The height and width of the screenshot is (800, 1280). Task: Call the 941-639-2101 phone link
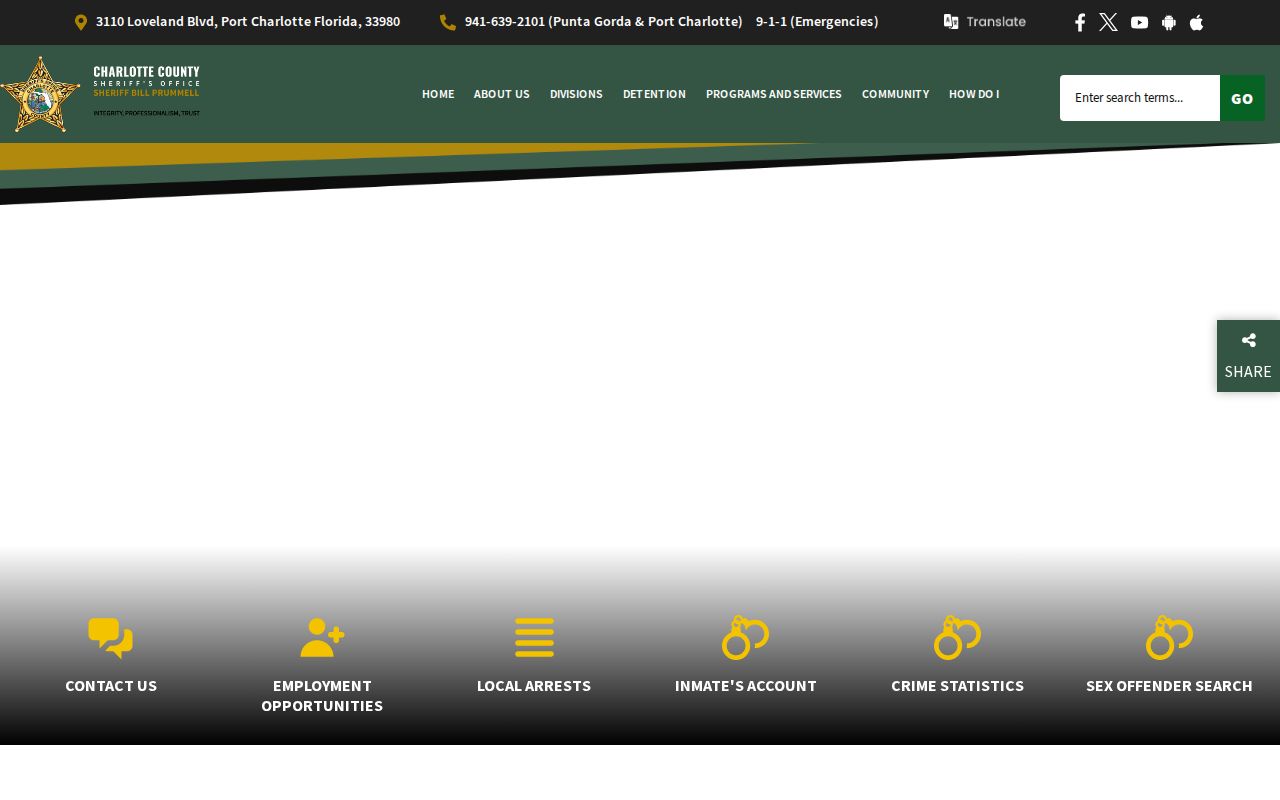604,22
